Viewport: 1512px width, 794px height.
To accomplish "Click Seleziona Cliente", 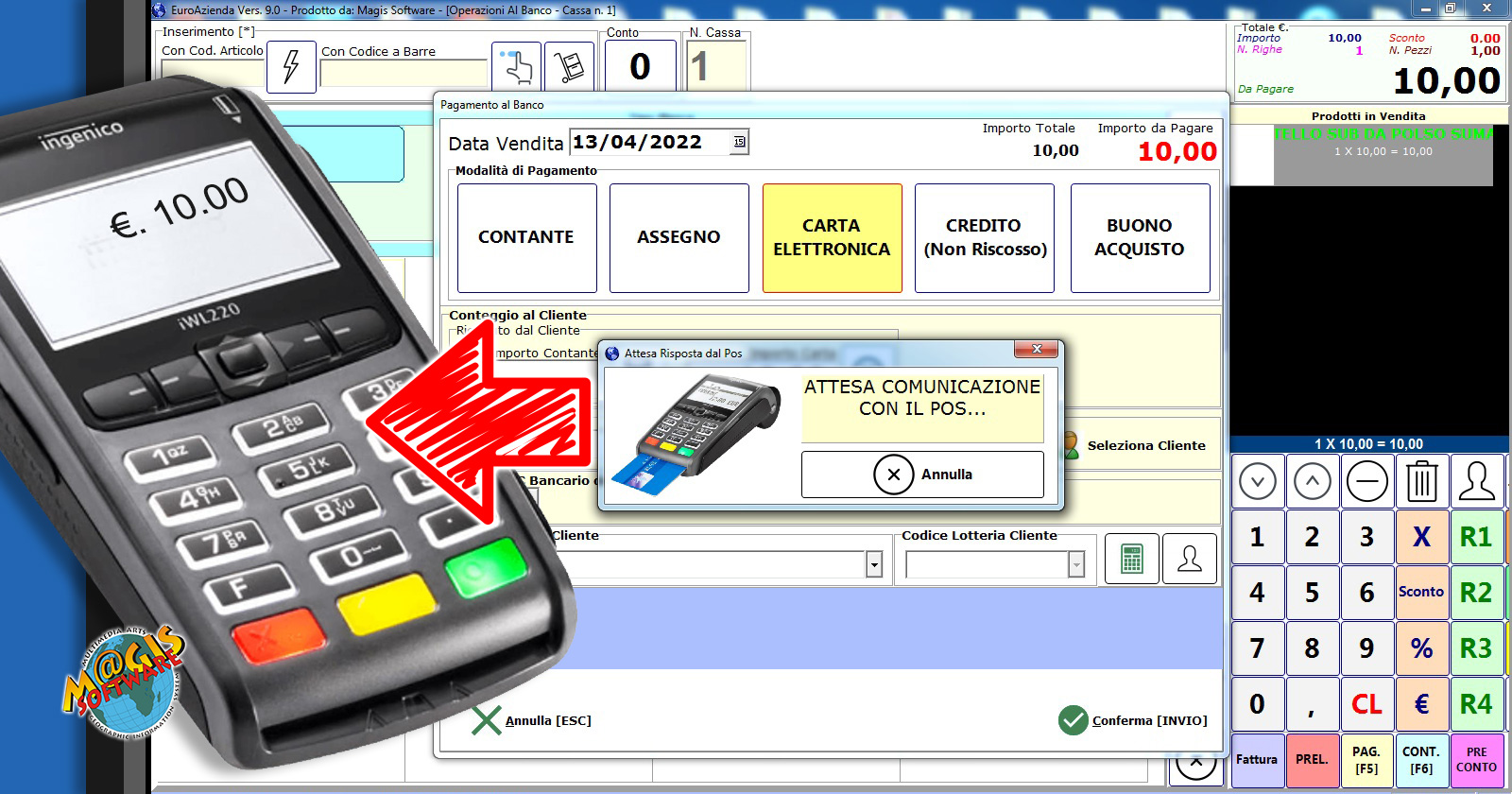I will click(1145, 445).
